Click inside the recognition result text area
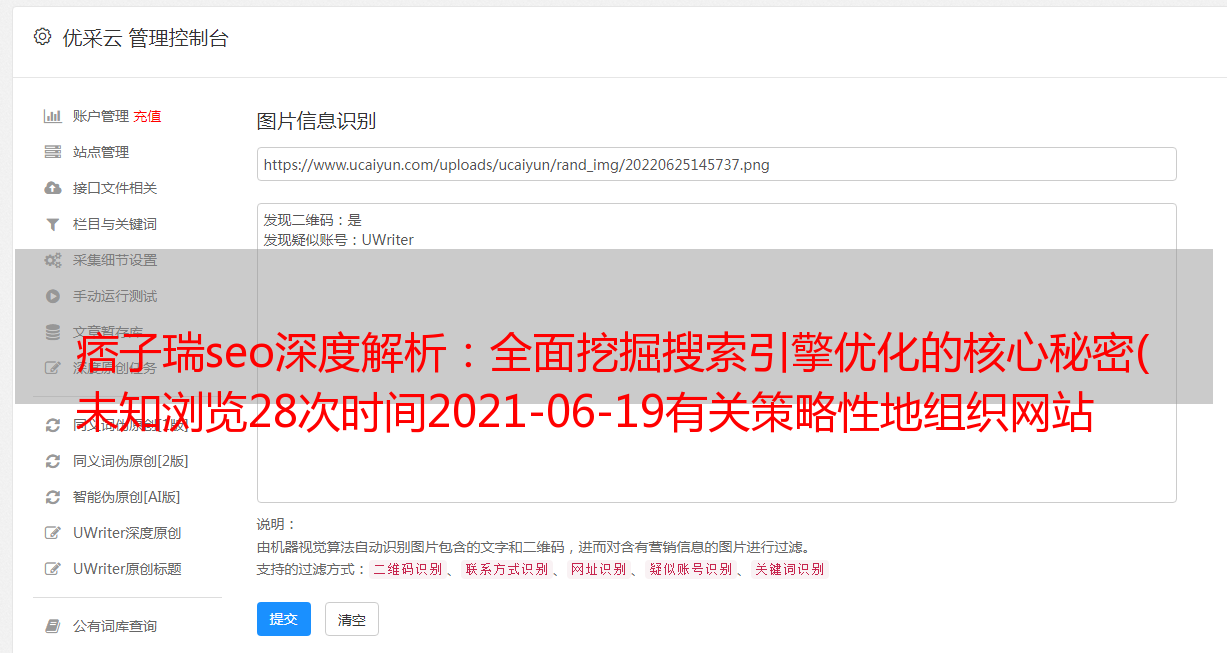 (716, 353)
